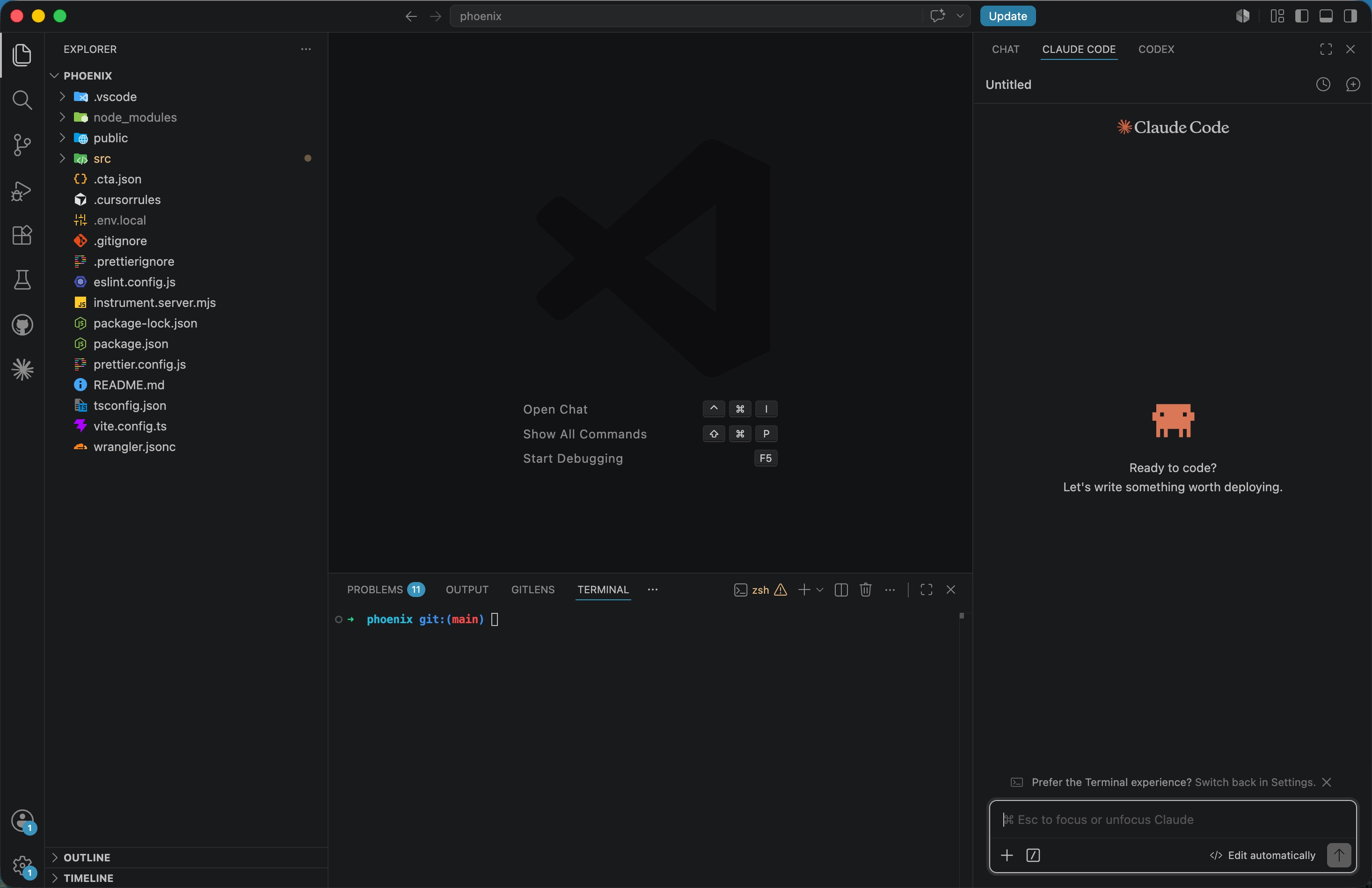Switch to the Codex tab
Image resolution: width=1372 pixels, height=888 pixels.
pyautogui.click(x=1156, y=49)
